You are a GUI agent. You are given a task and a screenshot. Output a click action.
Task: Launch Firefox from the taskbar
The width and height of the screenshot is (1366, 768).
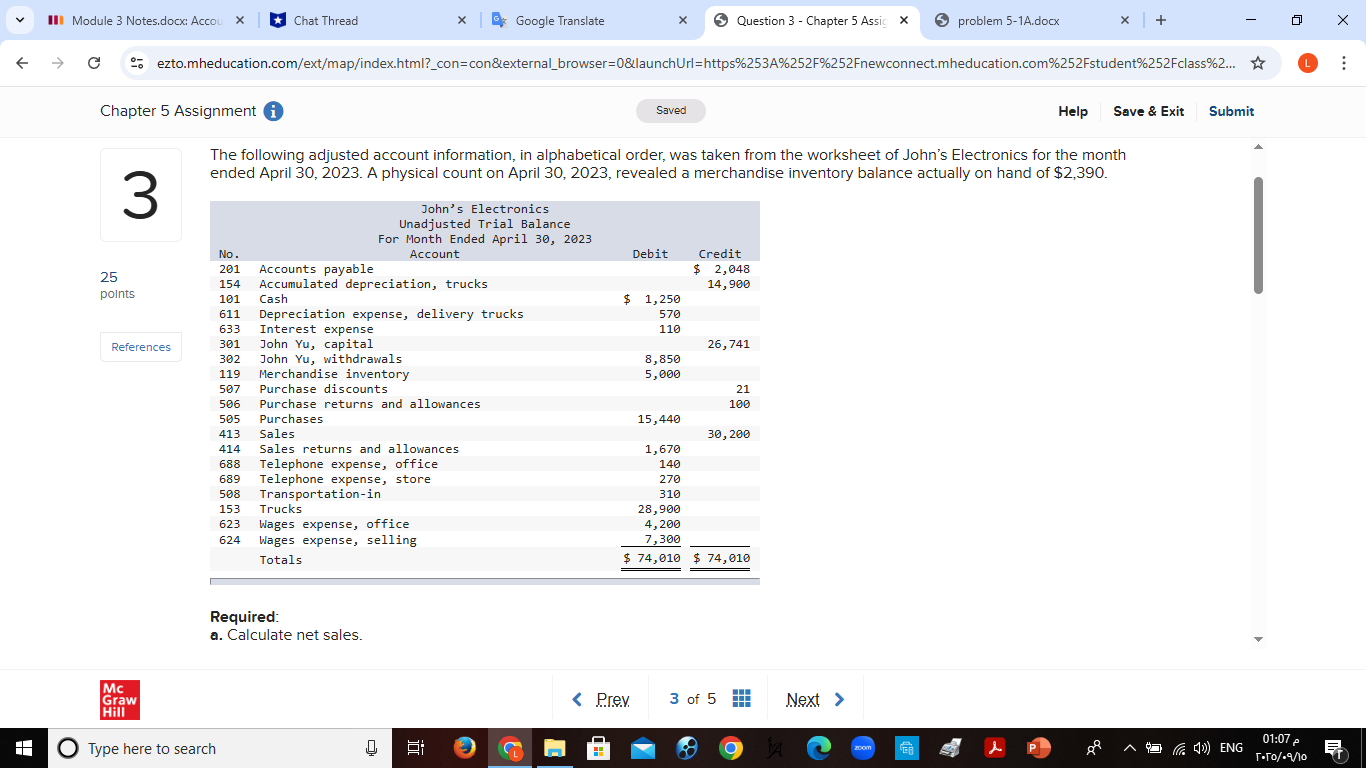tap(465, 748)
